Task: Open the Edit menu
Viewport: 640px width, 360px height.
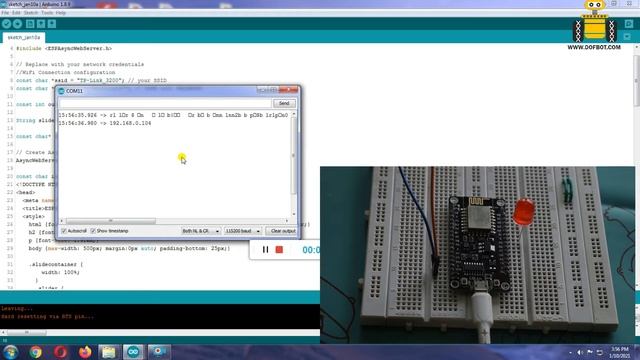Action: 16,13
